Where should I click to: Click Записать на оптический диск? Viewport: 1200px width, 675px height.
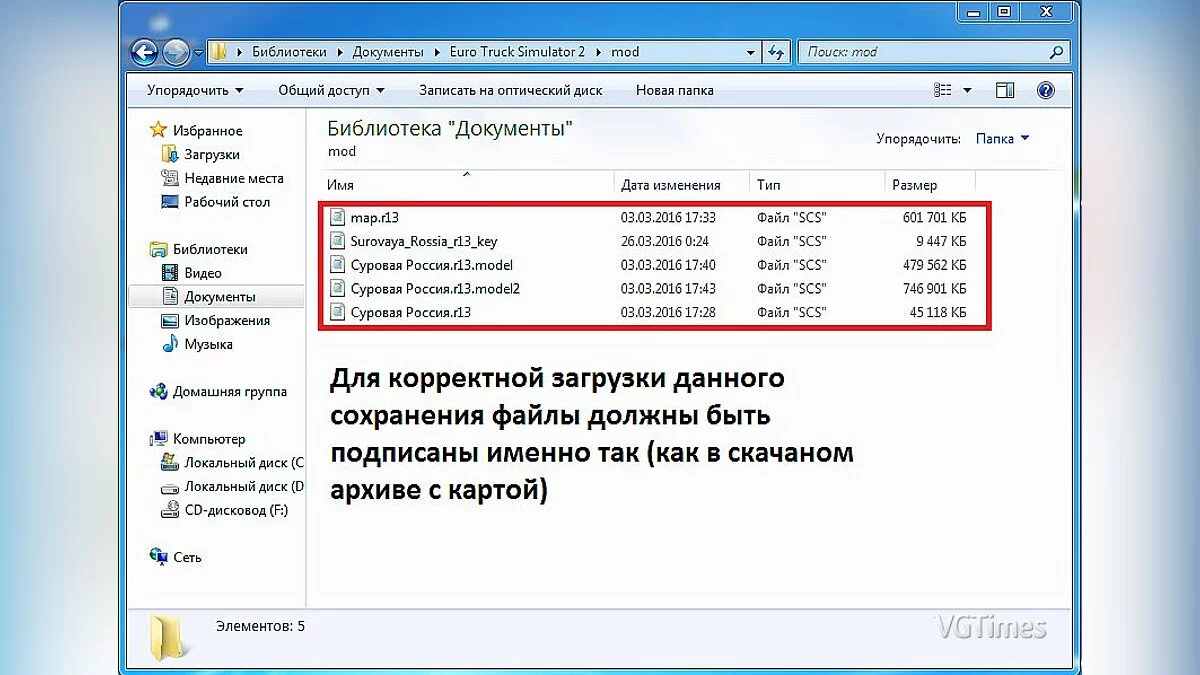tap(510, 90)
